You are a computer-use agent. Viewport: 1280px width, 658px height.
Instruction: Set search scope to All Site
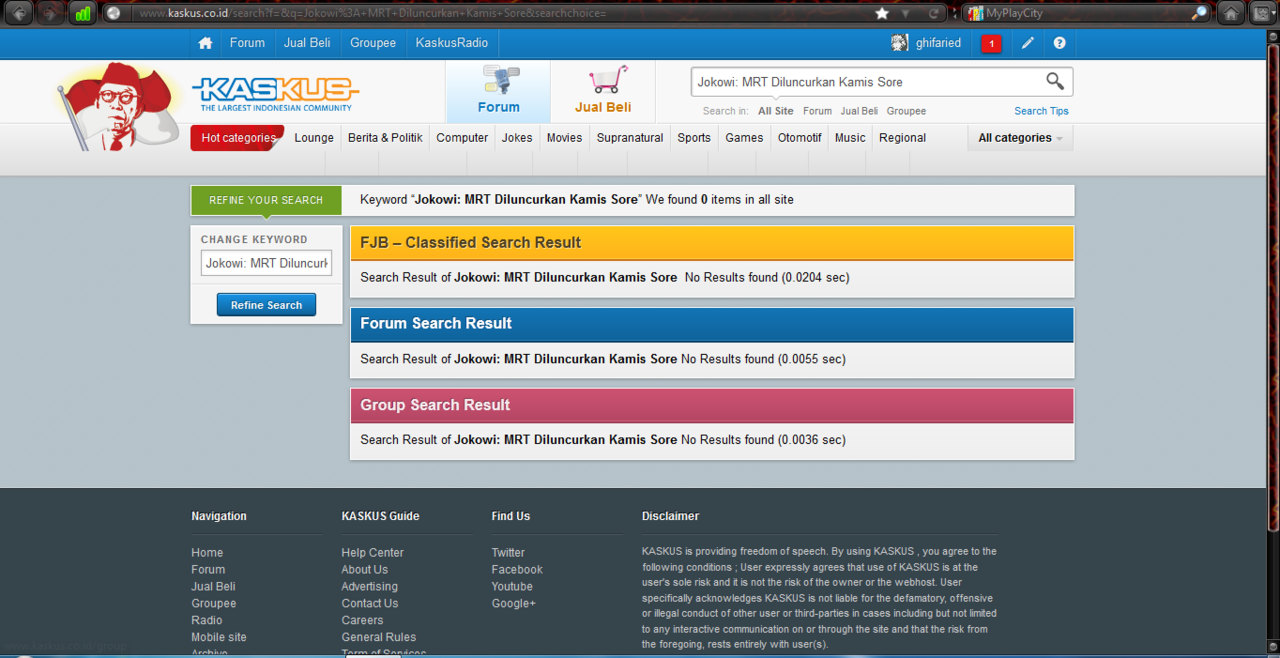776,111
